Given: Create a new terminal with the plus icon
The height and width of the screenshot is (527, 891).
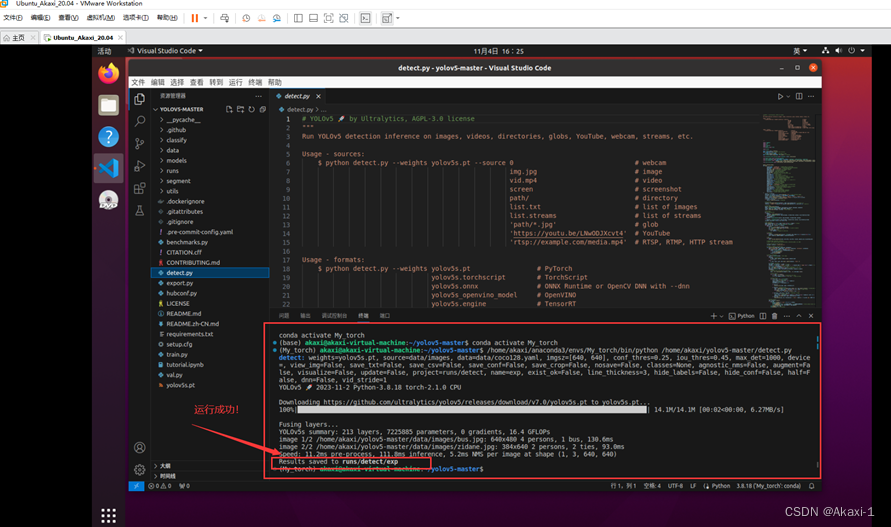Looking at the screenshot, I should click(x=714, y=316).
